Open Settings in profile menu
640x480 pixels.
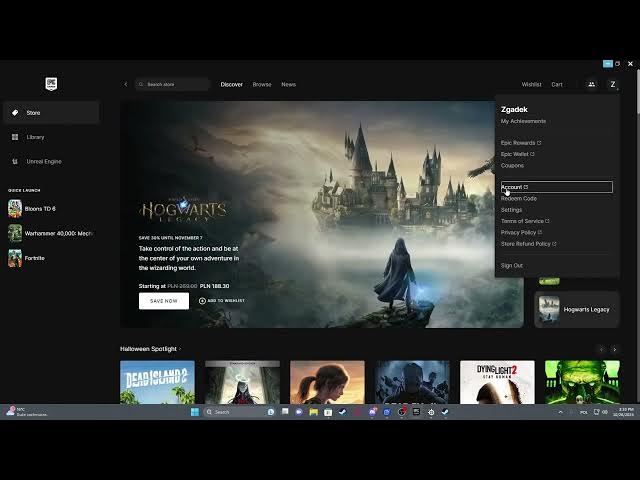pos(511,210)
